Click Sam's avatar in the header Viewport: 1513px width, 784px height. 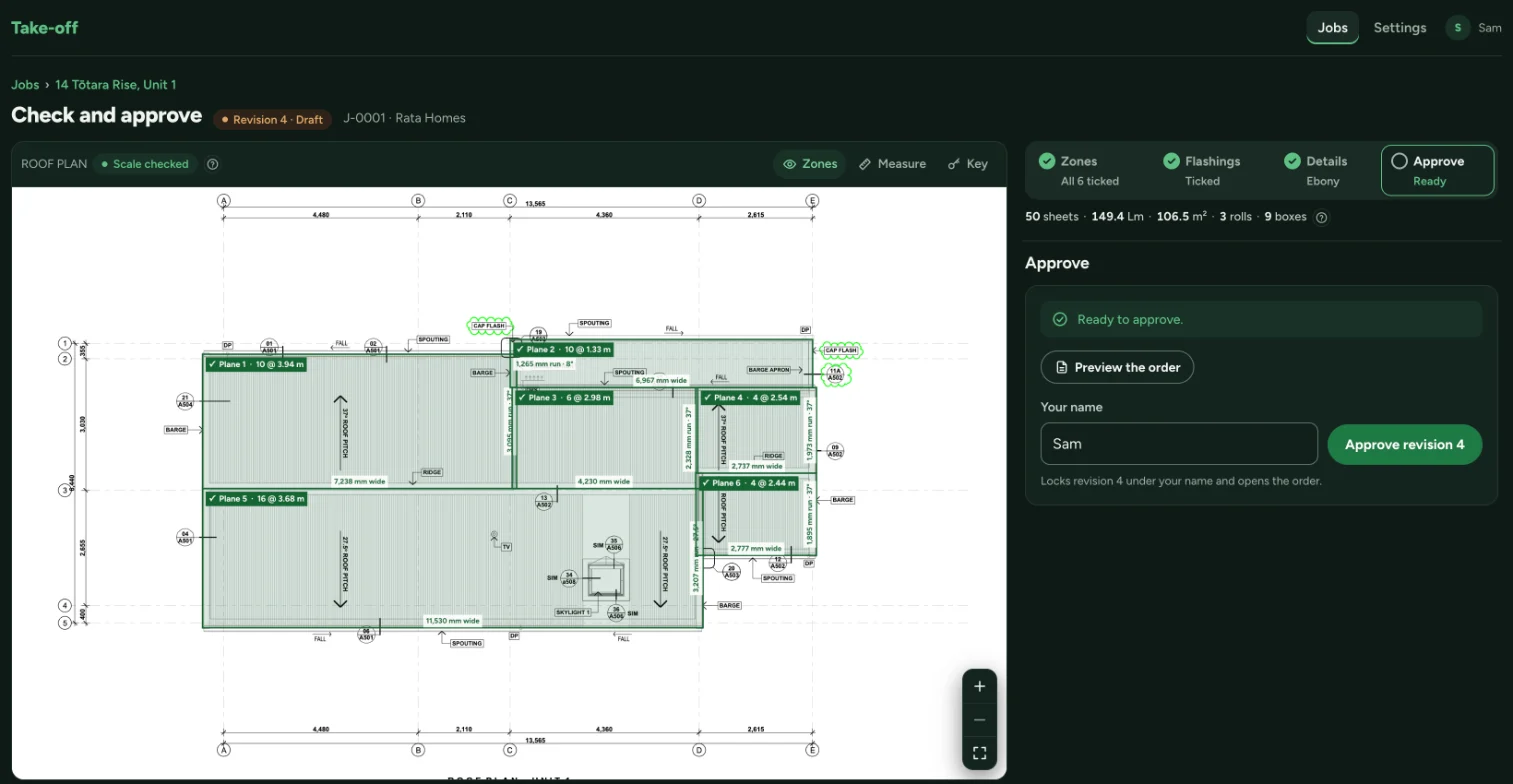tap(1457, 28)
